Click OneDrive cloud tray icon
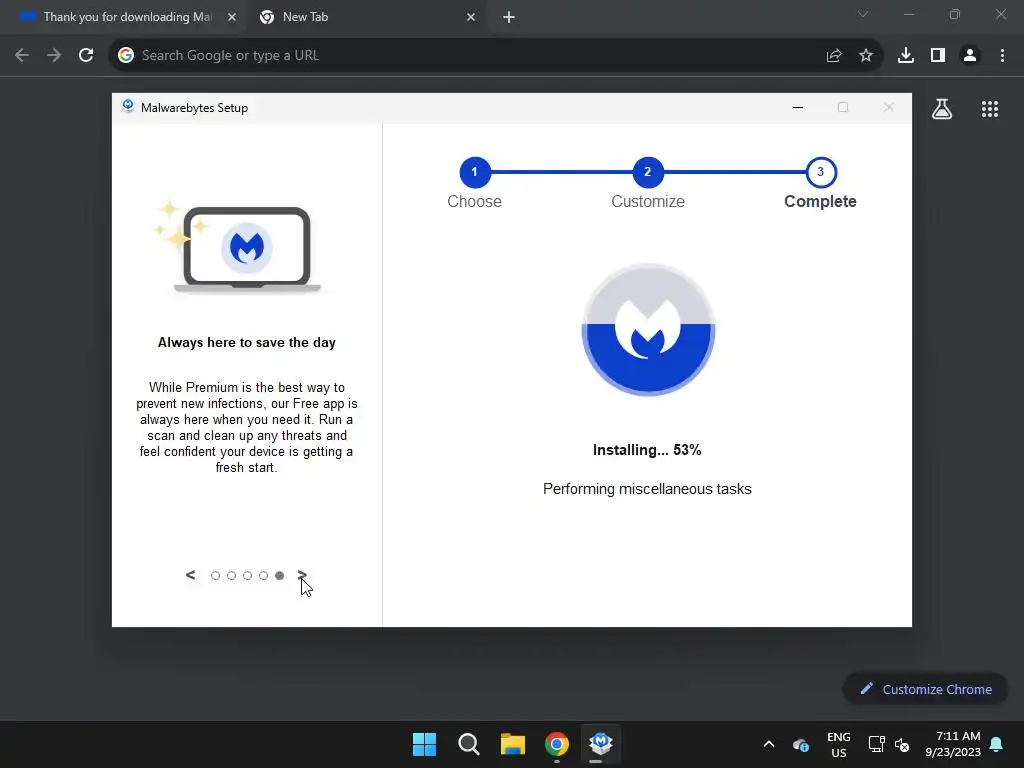 (801, 744)
